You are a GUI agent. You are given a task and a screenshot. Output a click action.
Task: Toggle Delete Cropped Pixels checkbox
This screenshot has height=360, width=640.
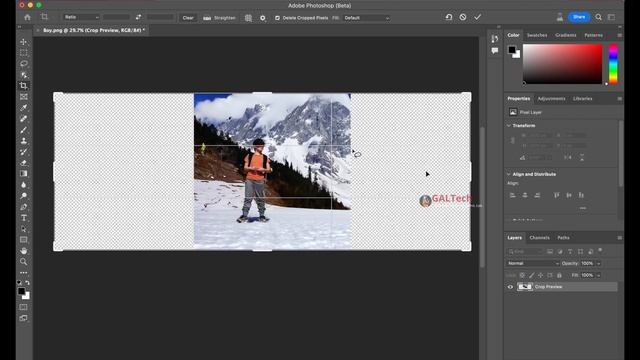pyautogui.click(x=277, y=18)
